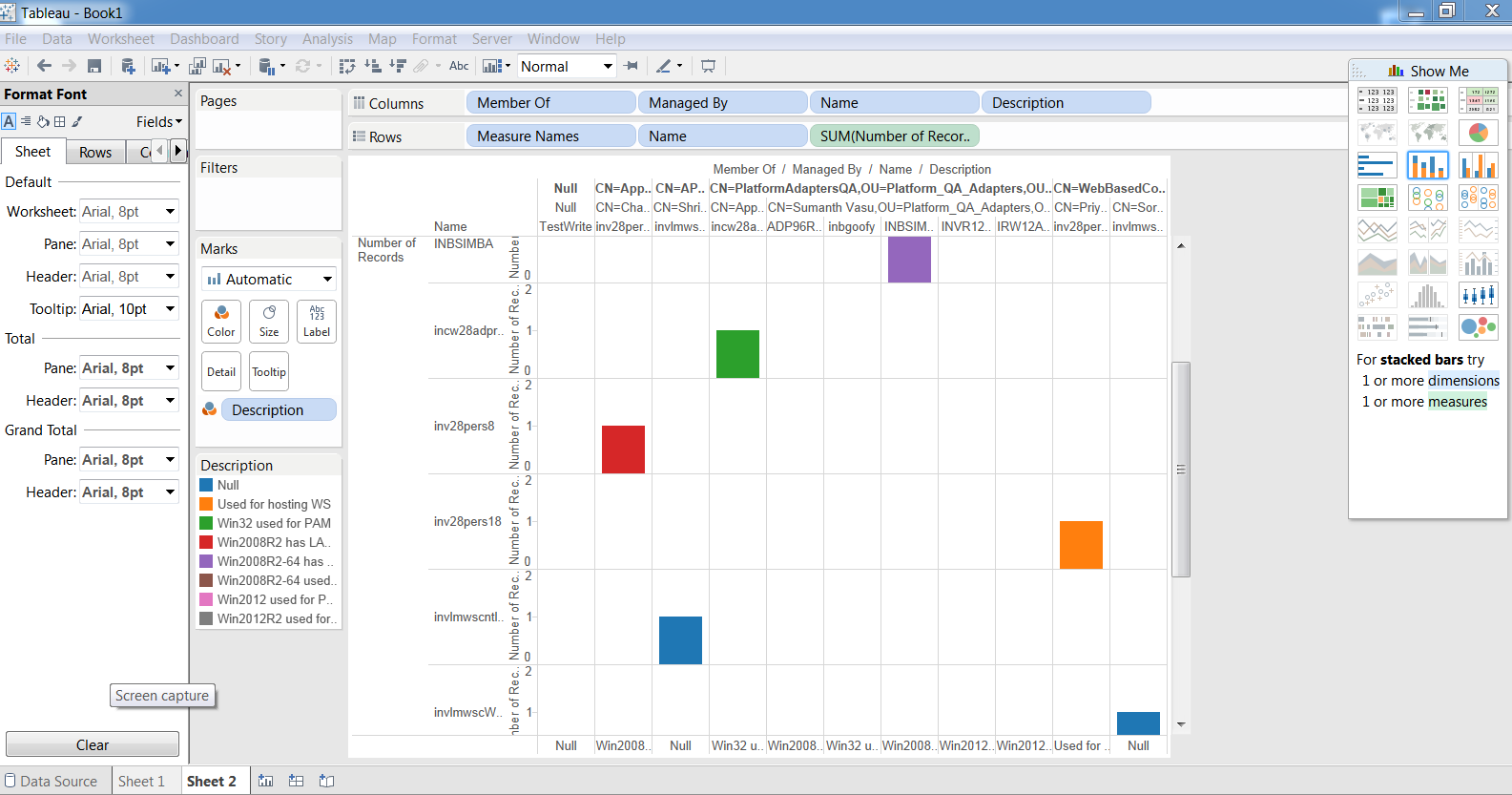Choose packed bubbles in Show Me
The image size is (1512, 795).
pos(1478,327)
